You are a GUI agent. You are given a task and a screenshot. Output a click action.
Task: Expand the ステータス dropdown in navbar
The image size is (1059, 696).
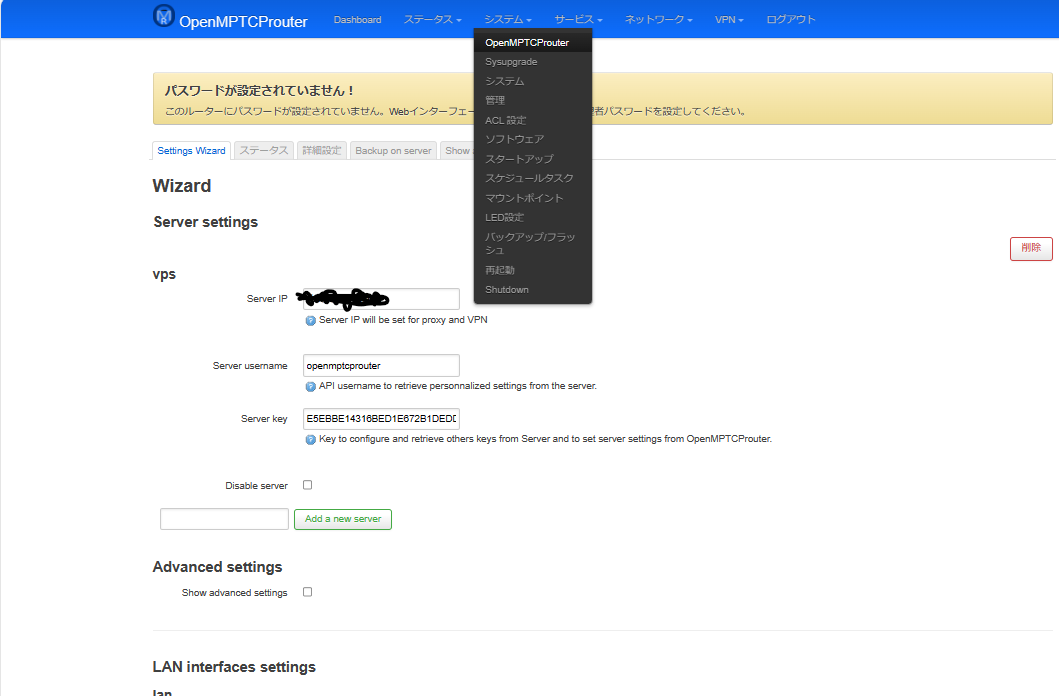pyautogui.click(x=432, y=20)
